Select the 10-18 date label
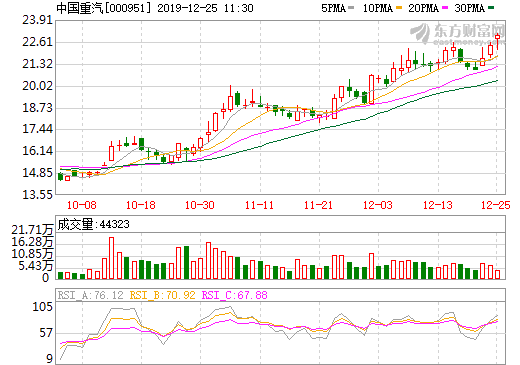 click(x=141, y=205)
